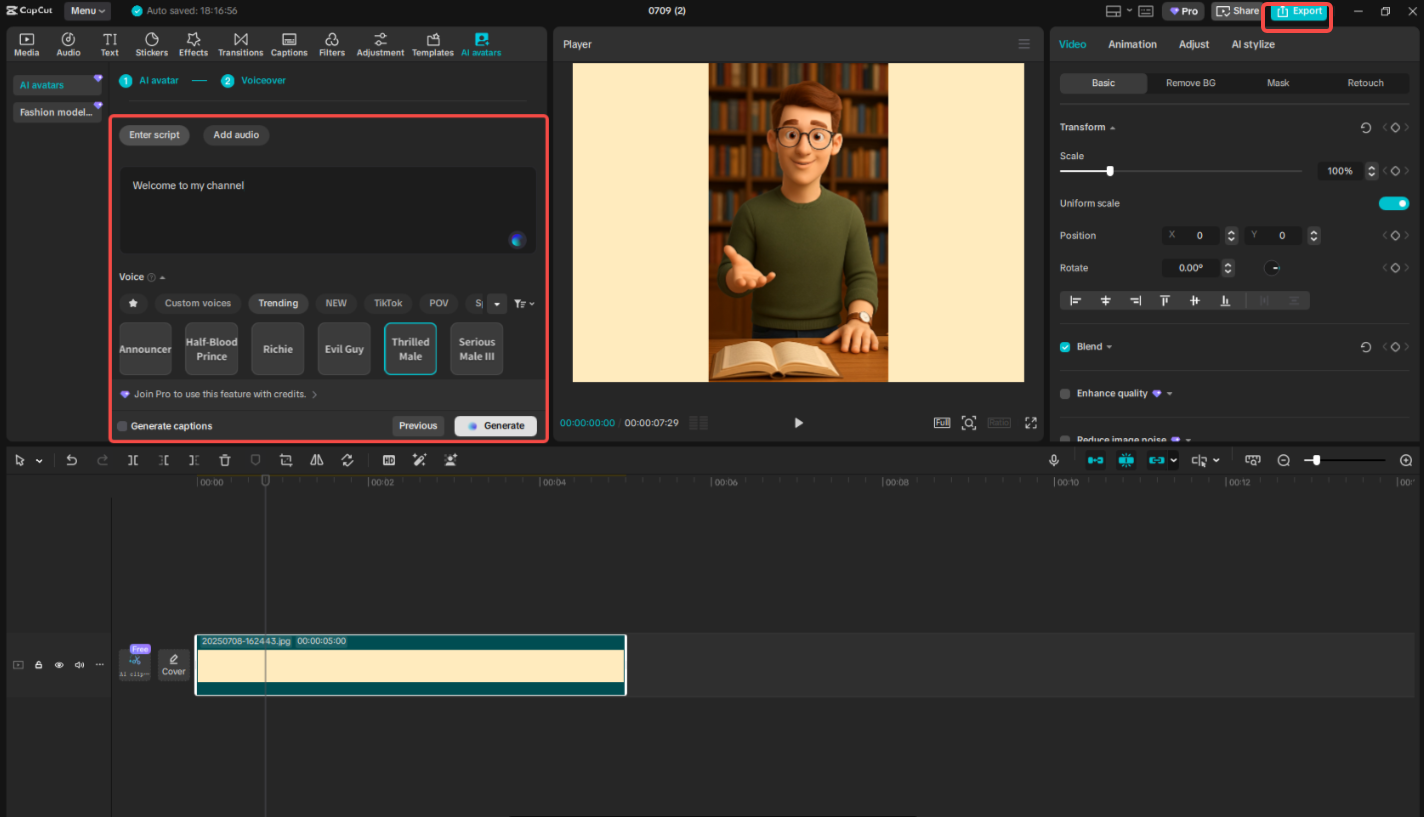Open the Remove BG tab
The image size is (1424, 817).
pyautogui.click(x=1190, y=83)
